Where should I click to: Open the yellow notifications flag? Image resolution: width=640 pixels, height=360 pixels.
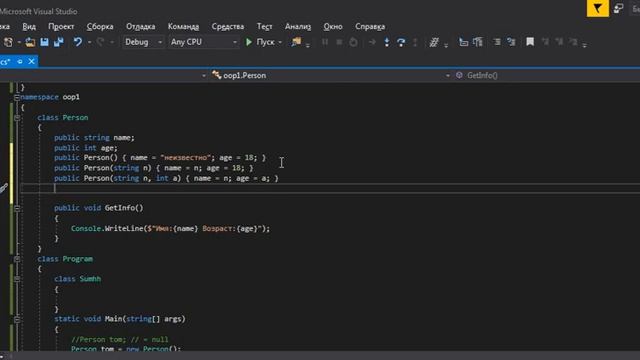[x=598, y=8]
